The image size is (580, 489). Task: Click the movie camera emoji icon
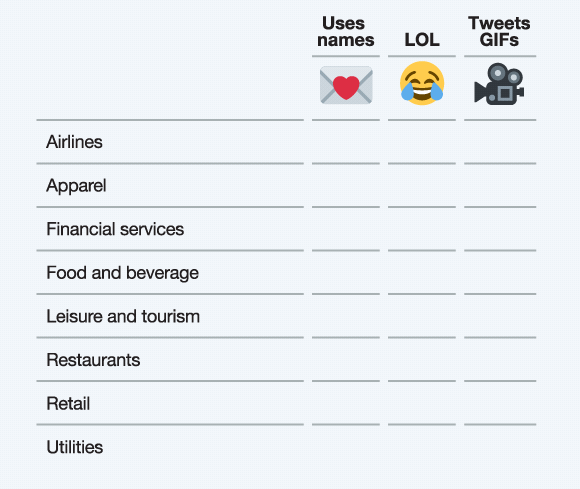pyautogui.click(x=499, y=84)
